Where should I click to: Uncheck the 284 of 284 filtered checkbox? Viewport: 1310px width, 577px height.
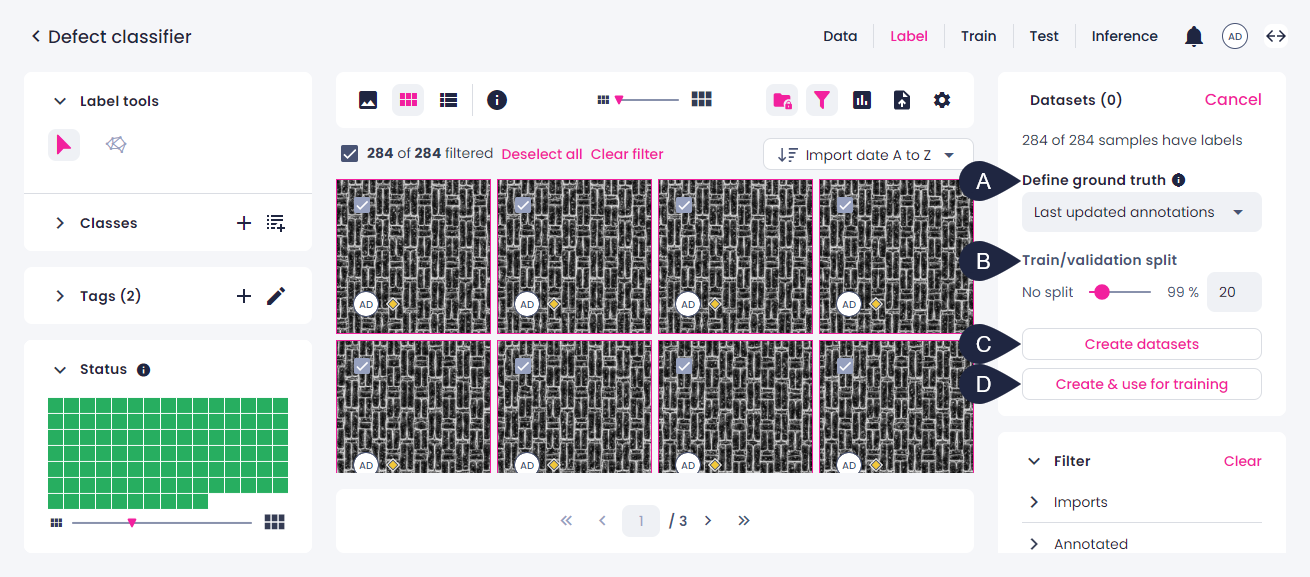pyautogui.click(x=350, y=154)
